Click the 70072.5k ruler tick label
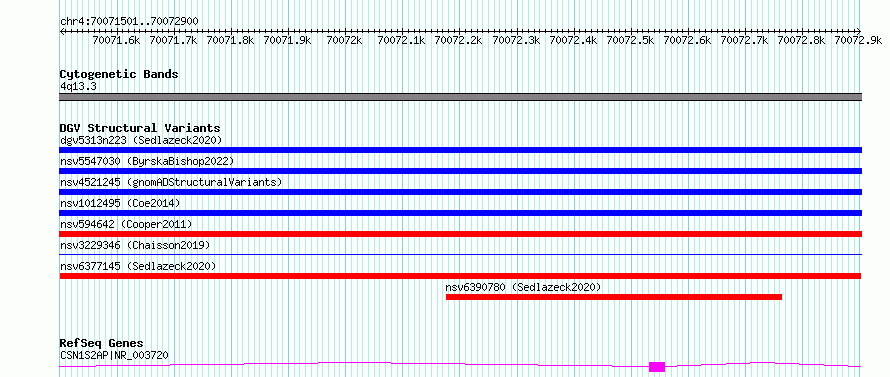 pyautogui.click(x=630, y=40)
